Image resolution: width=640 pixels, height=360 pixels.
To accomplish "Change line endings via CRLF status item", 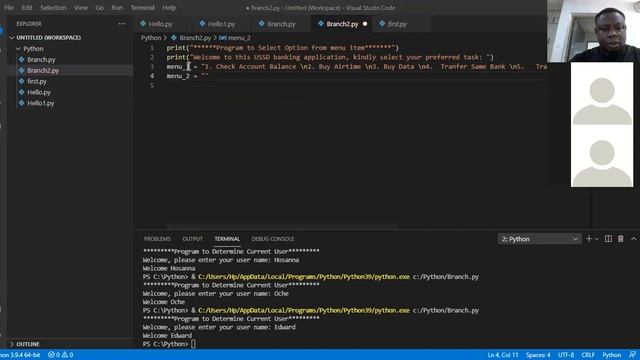I will (588, 355).
